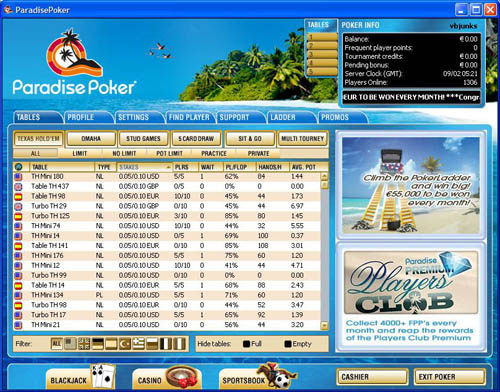Click the table list scroll-up arrow

click(x=324, y=176)
